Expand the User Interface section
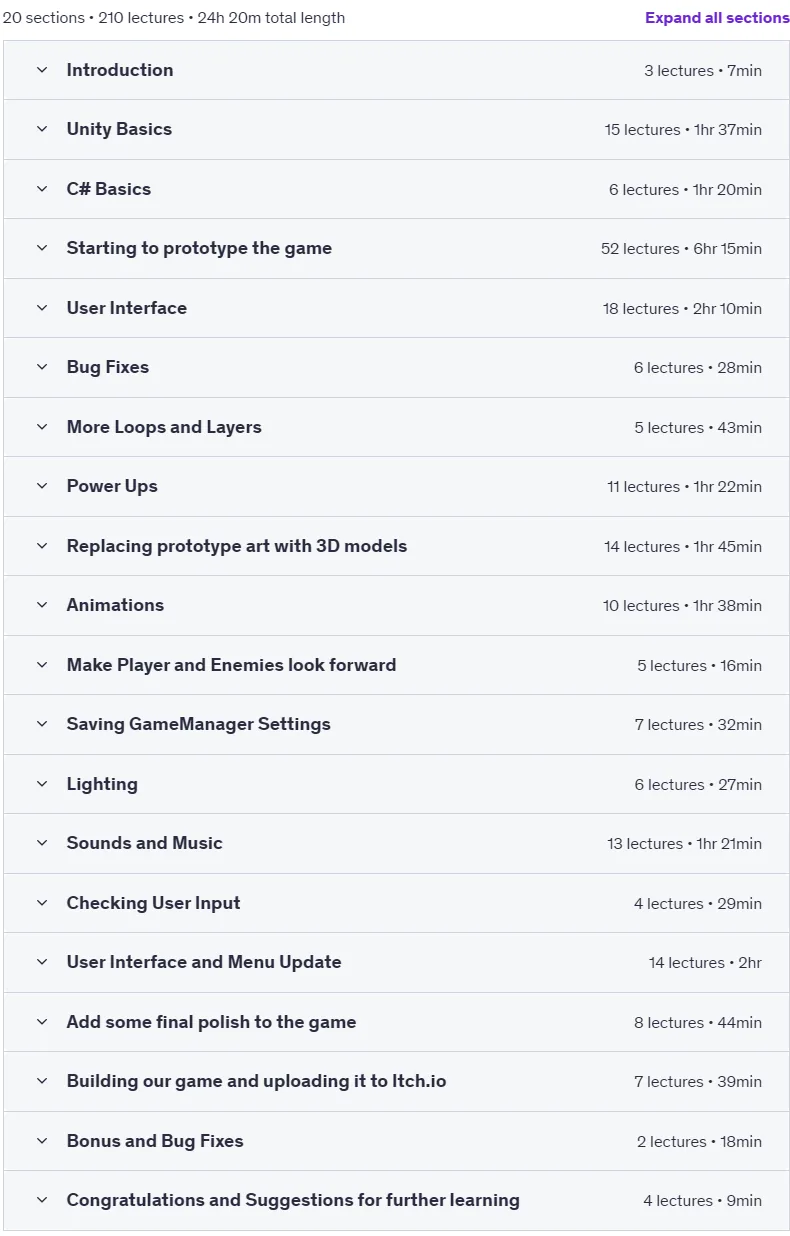 pos(396,308)
